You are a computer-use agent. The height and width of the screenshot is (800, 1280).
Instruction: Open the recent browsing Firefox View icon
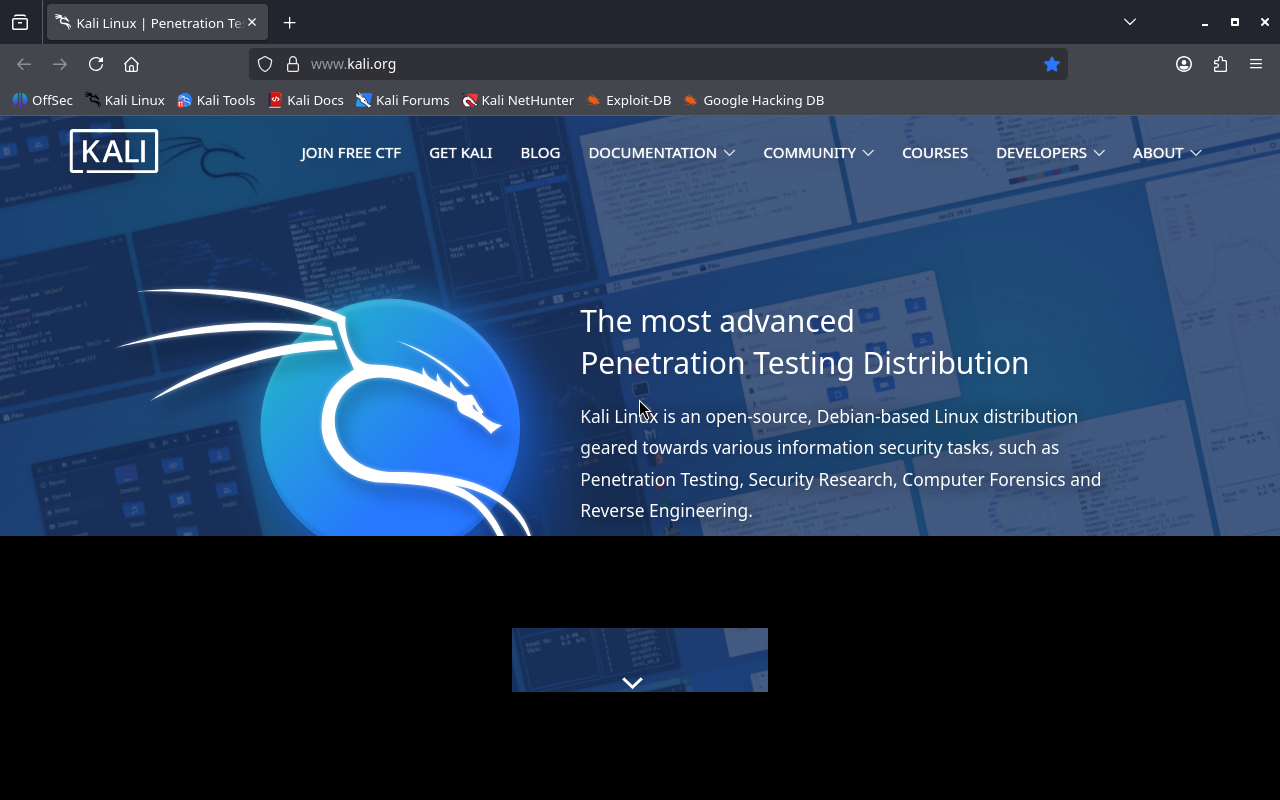pyautogui.click(x=20, y=22)
